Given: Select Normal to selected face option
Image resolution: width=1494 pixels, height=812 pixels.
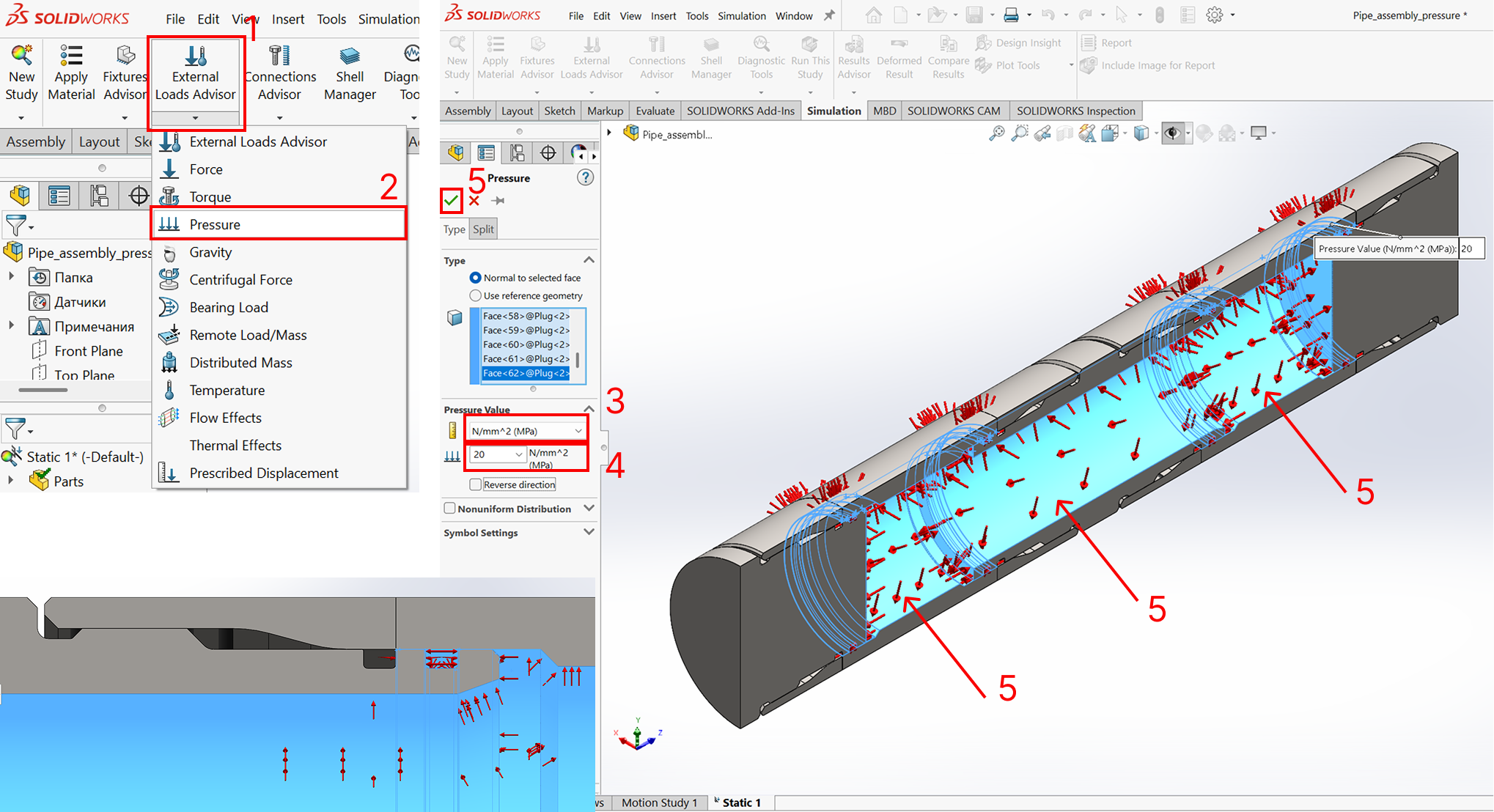Looking at the screenshot, I should tap(475, 278).
